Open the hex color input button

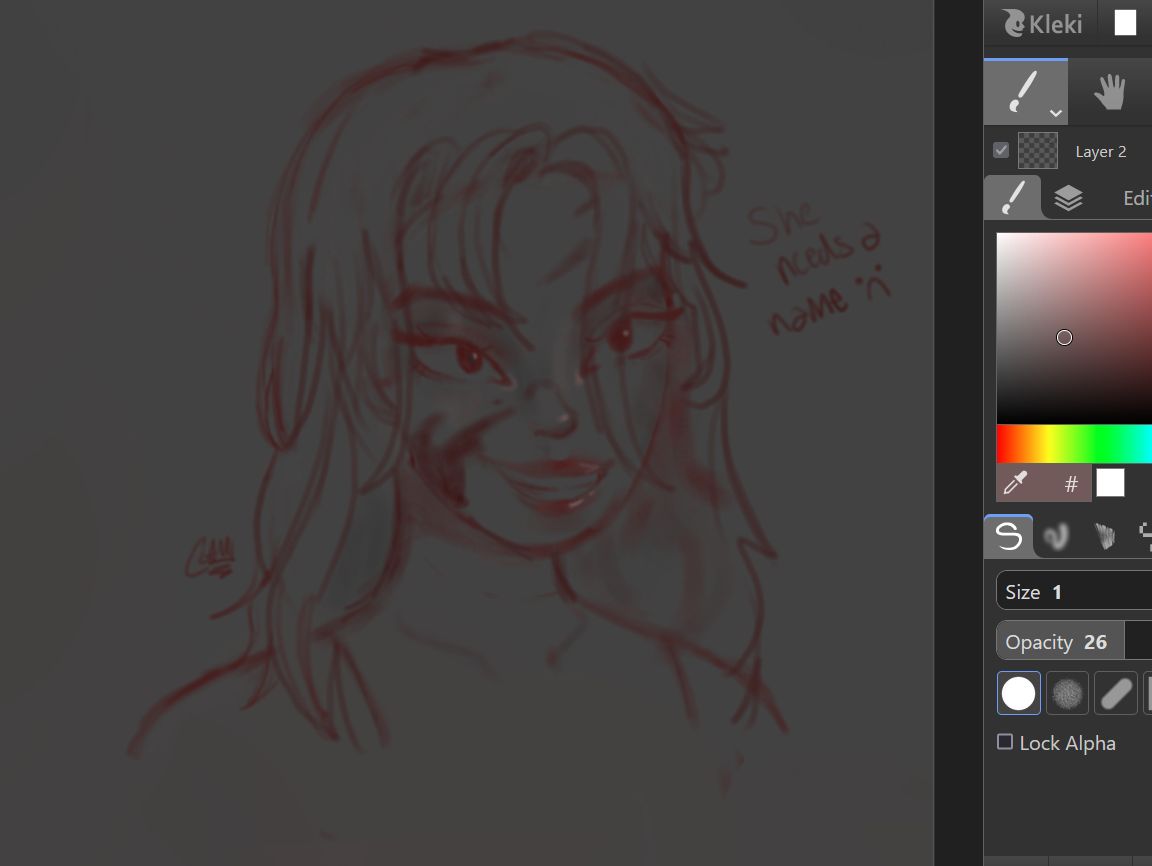(x=1070, y=484)
